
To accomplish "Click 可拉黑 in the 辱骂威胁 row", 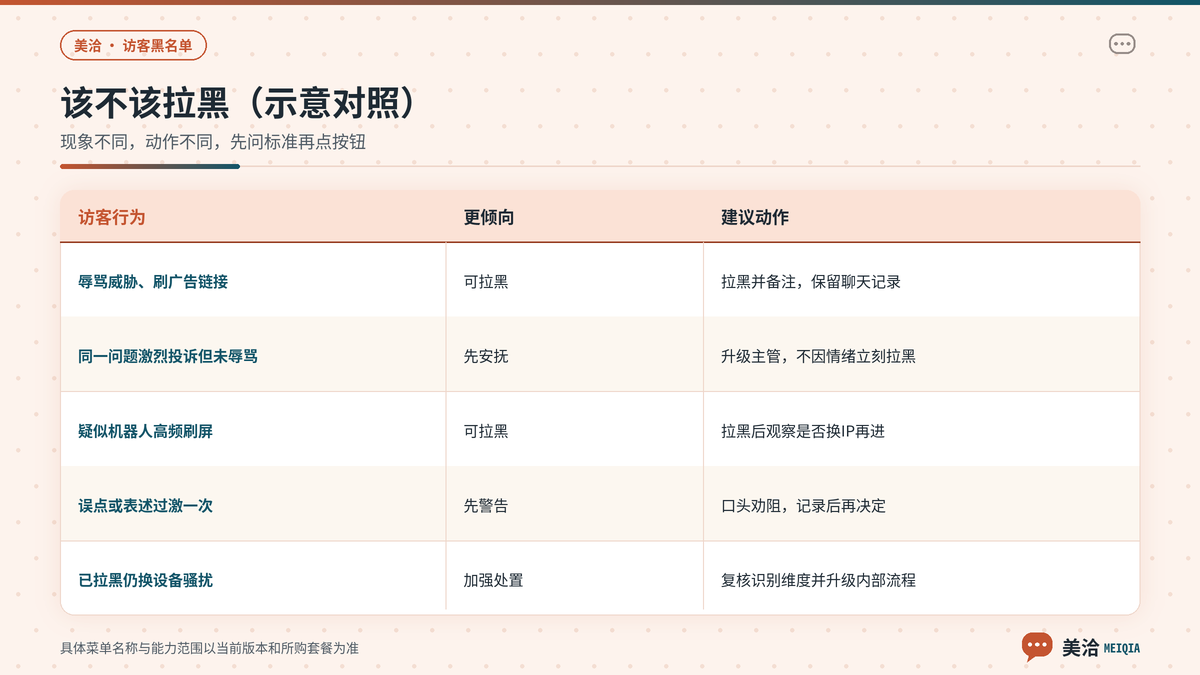I will click(x=486, y=282).
